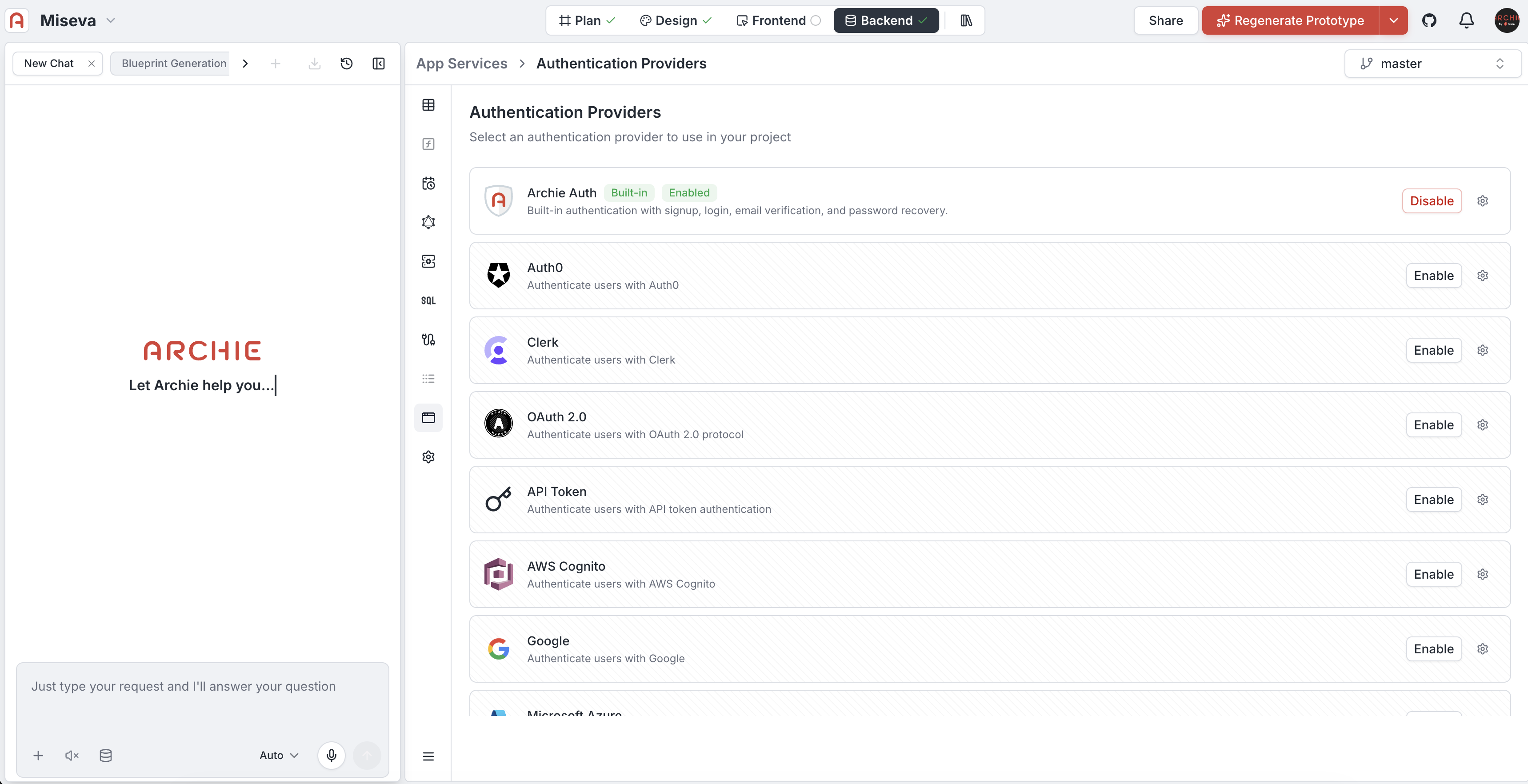Image resolution: width=1528 pixels, height=784 pixels.
Task: Open Auth0 settings gear
Action: tap(1482, 276)
